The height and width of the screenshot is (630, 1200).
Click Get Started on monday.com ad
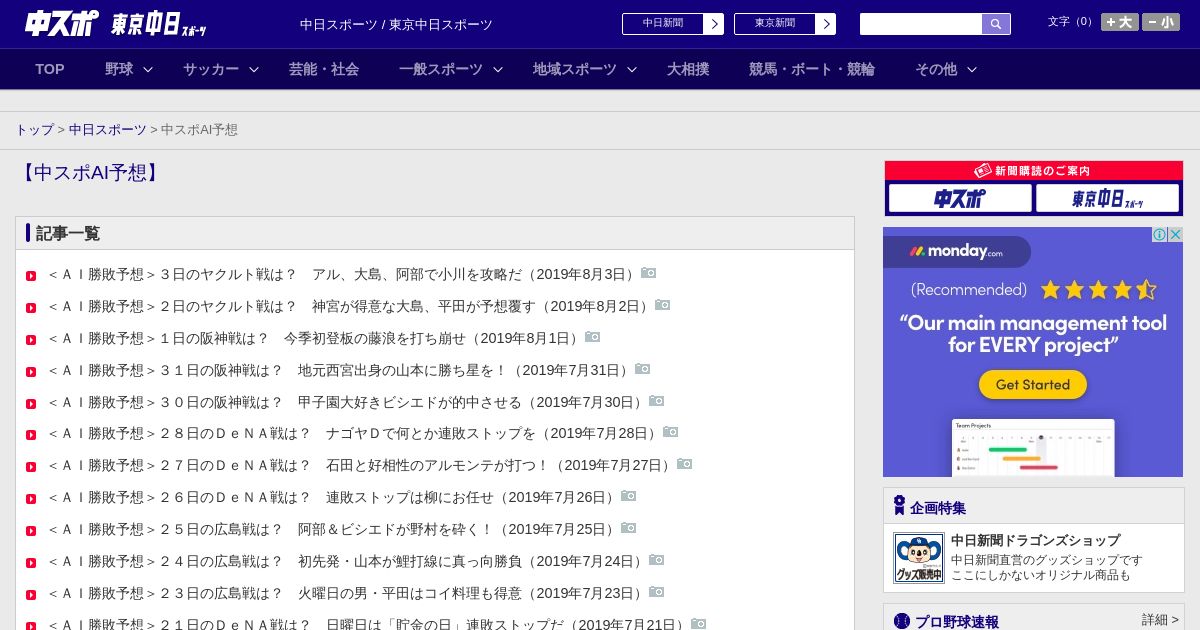pyautogui.click(x=1033, y=384)
